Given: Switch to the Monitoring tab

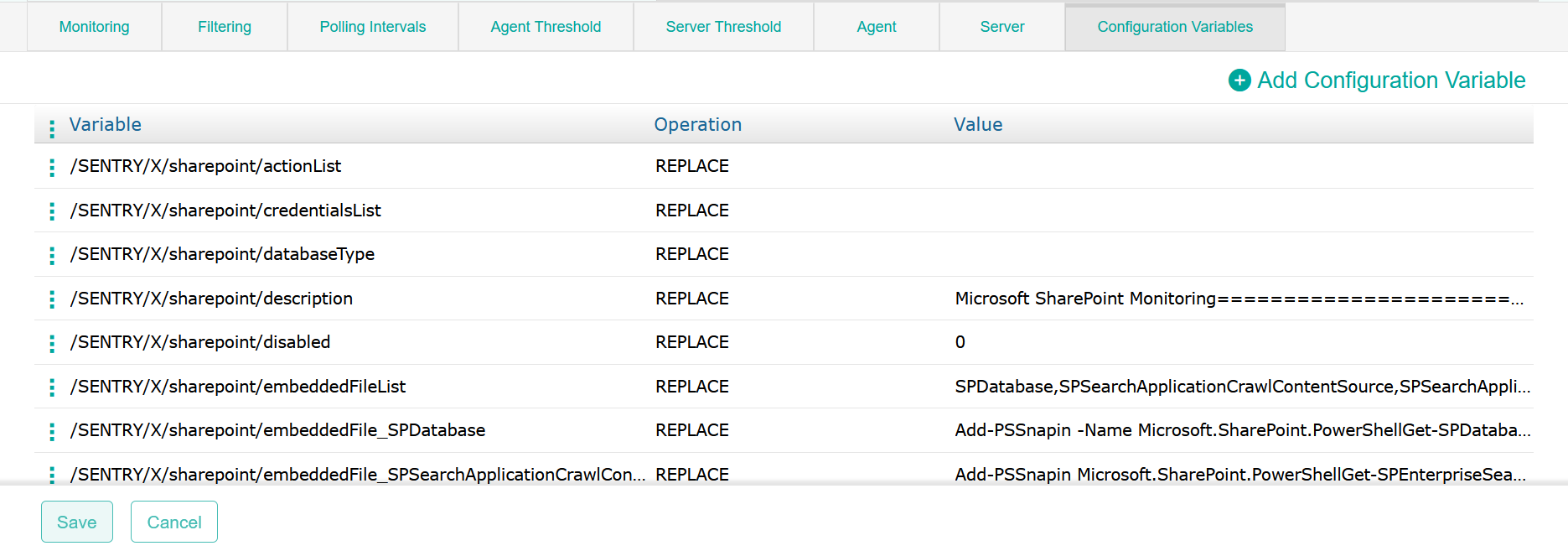Looking at the screenshot, I should (95, 27).
